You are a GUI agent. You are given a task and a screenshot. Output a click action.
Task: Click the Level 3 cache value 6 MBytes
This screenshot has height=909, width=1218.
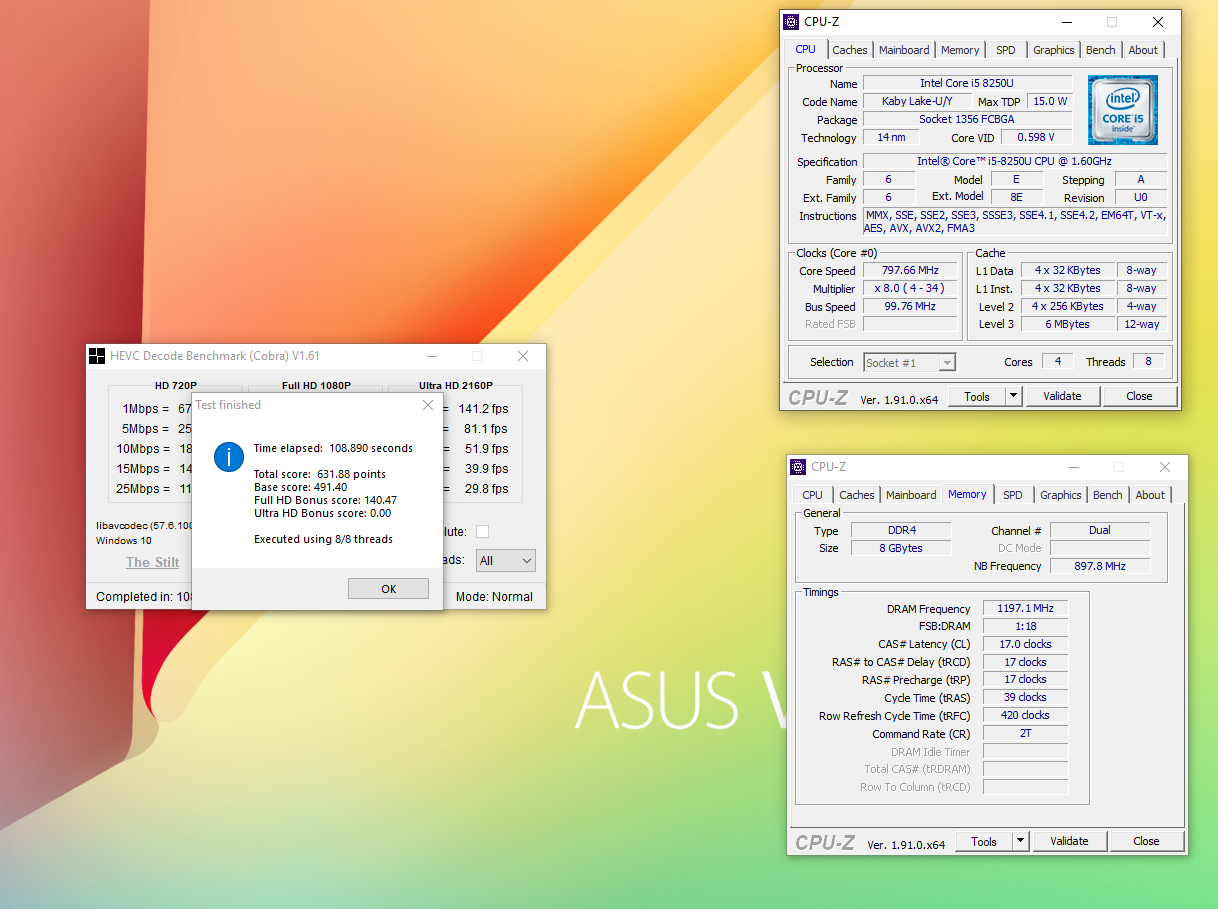click(1068, 324)
